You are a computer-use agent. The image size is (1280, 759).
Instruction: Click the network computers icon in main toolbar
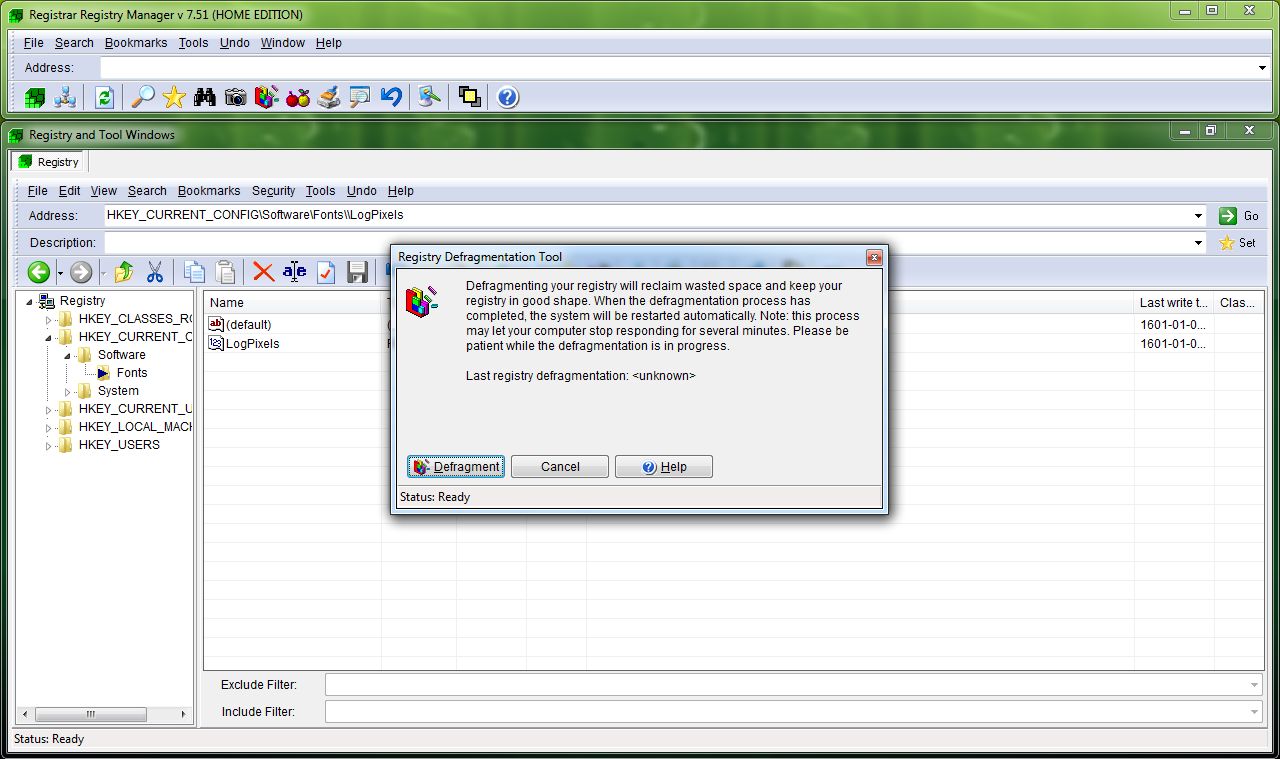click(x=66, y=97)
